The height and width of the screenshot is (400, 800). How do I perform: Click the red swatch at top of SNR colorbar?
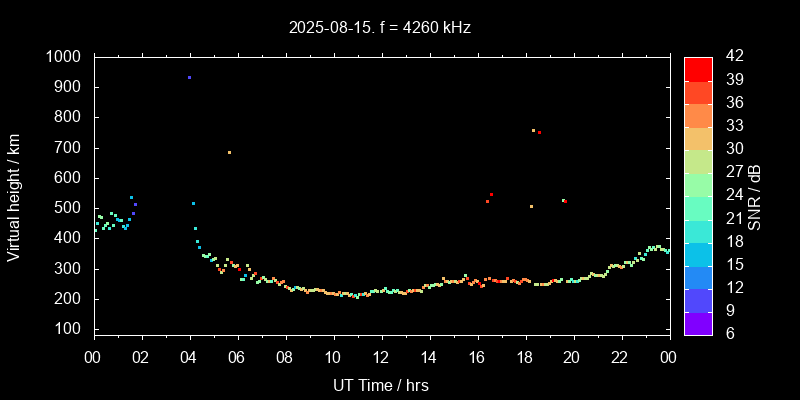pos(698,68)
